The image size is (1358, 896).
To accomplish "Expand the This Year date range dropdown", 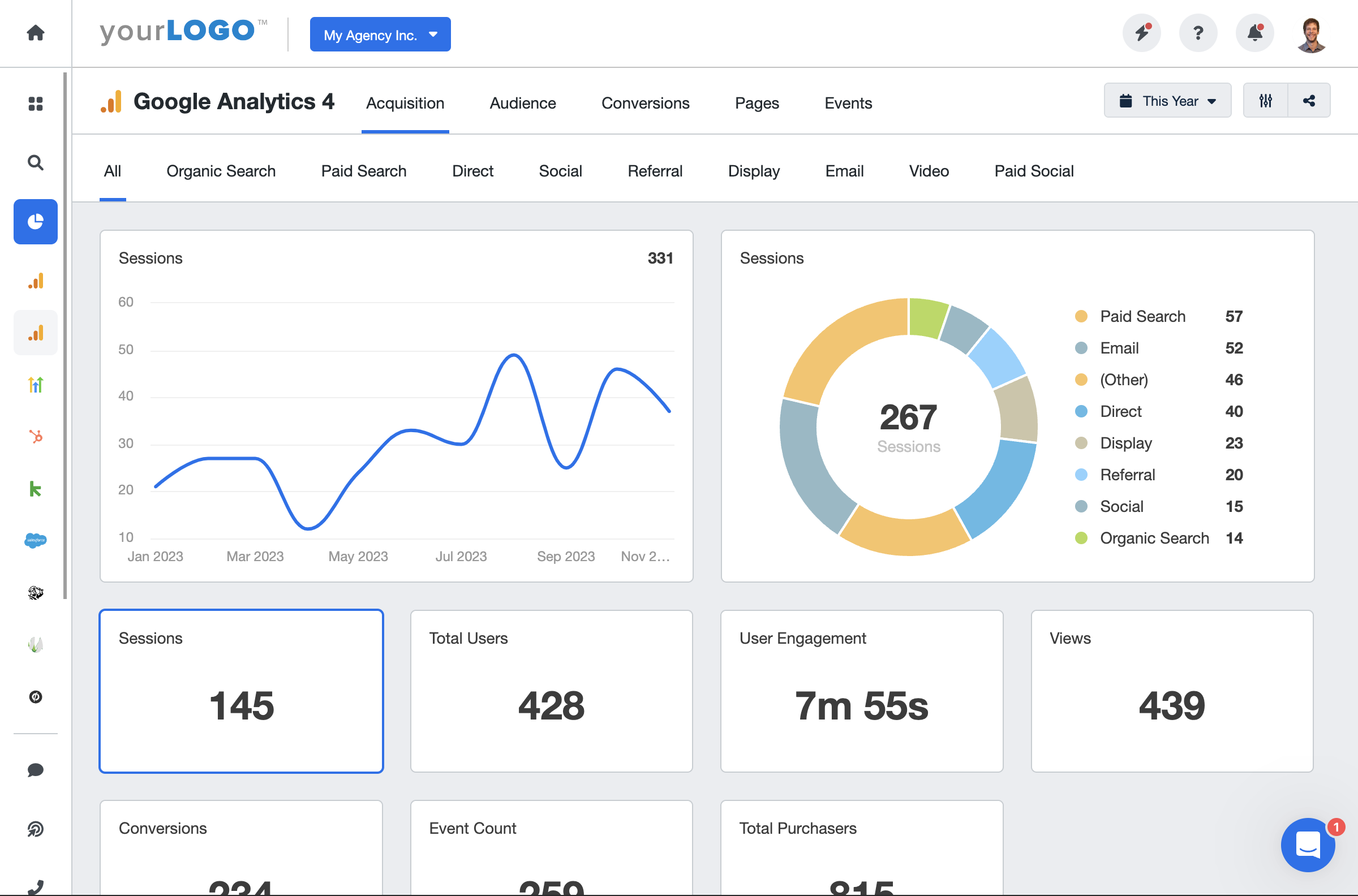I will coord(1167,100).
